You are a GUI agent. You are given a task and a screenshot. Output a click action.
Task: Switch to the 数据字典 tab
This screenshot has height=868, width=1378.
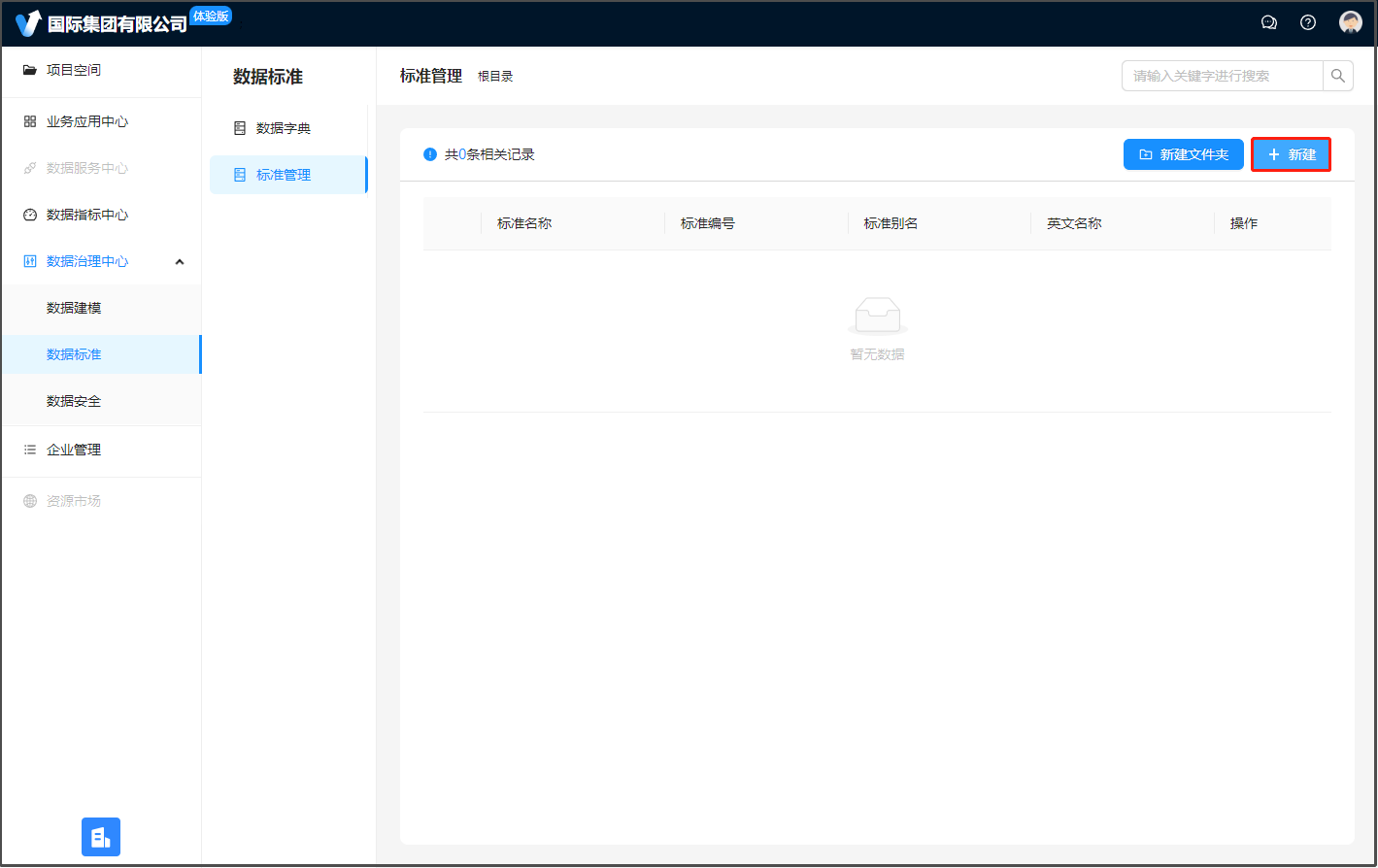(x=283, y=128)
